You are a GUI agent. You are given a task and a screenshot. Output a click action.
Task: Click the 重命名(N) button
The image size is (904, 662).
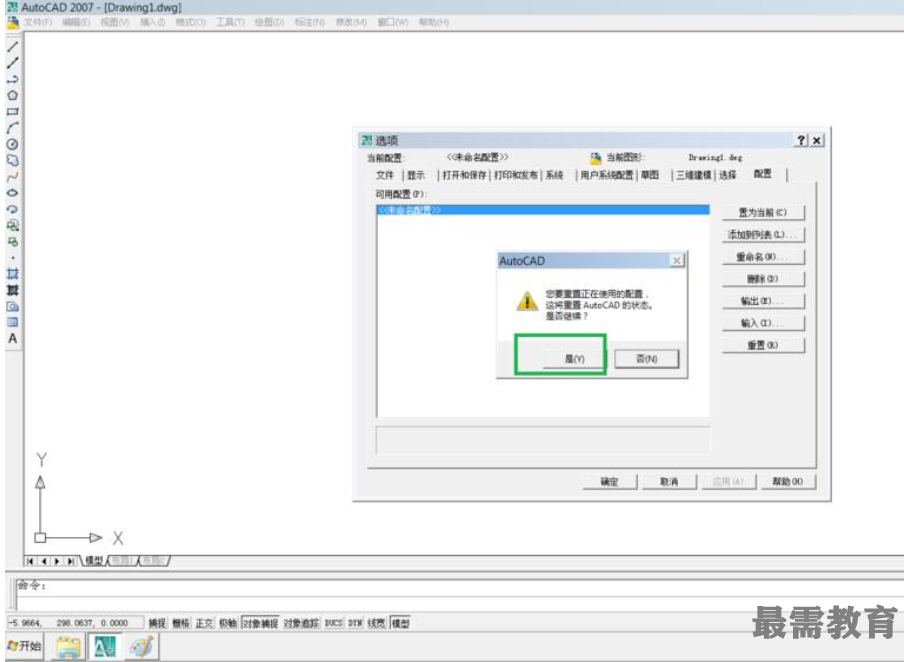(763, 257)
